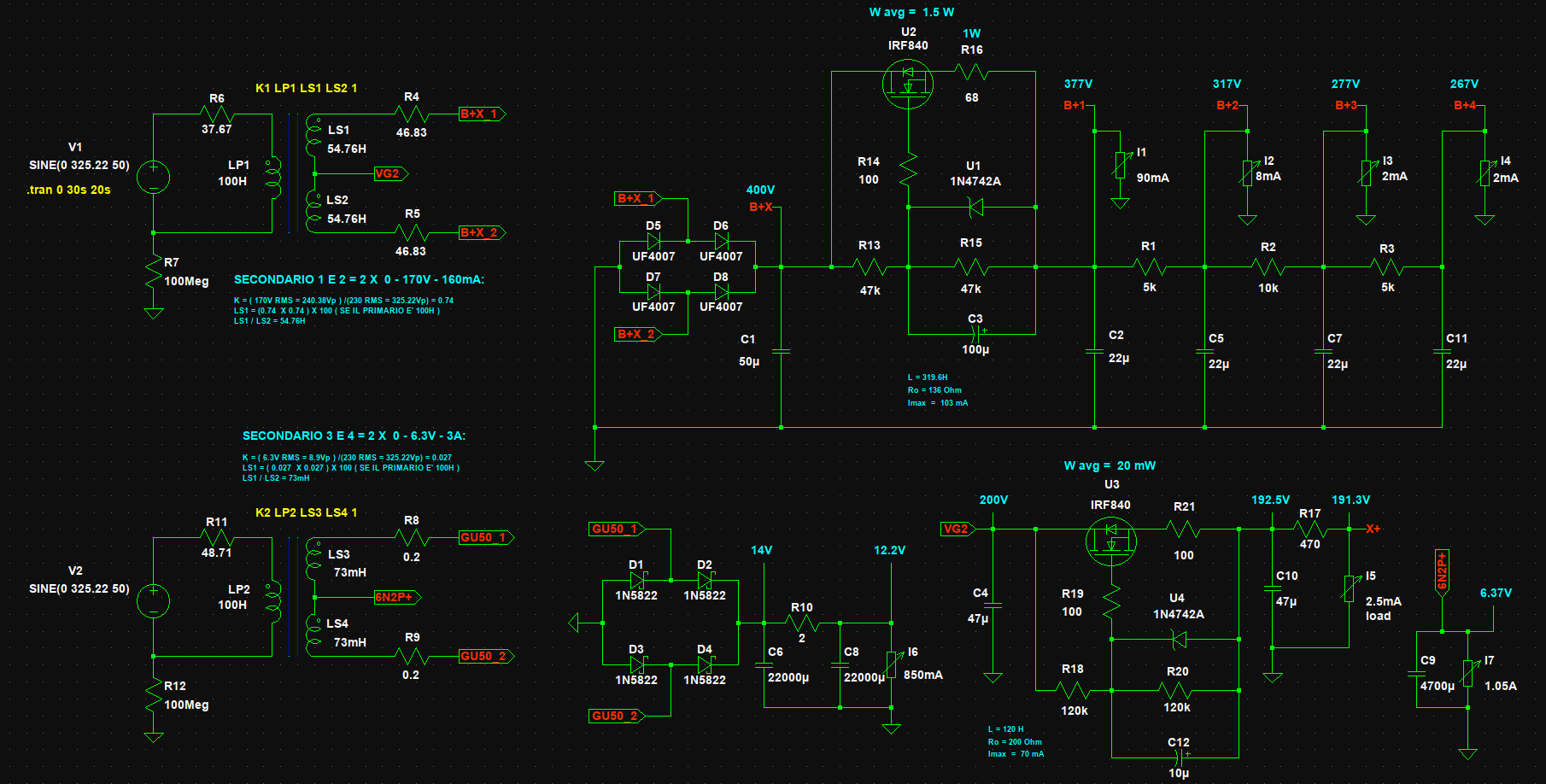Screen dimensions: 1546x784
Task: Select the I1 90mA current load symbol
Action: [x=1120, y=164]
